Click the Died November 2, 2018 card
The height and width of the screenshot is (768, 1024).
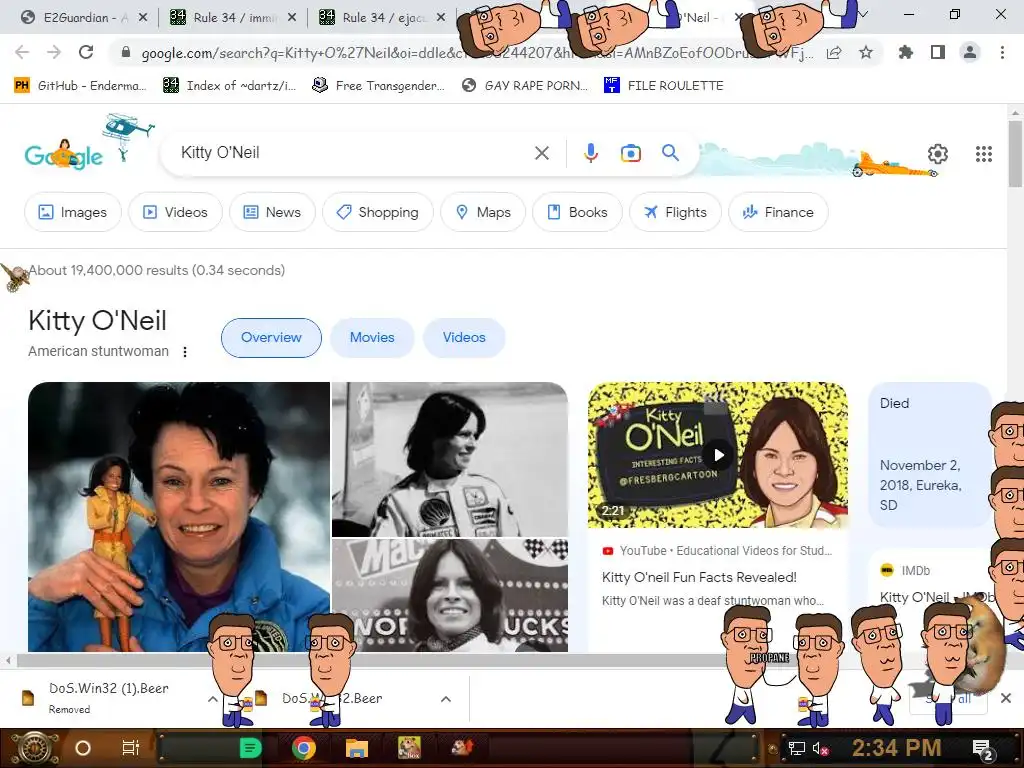point(929,455)
